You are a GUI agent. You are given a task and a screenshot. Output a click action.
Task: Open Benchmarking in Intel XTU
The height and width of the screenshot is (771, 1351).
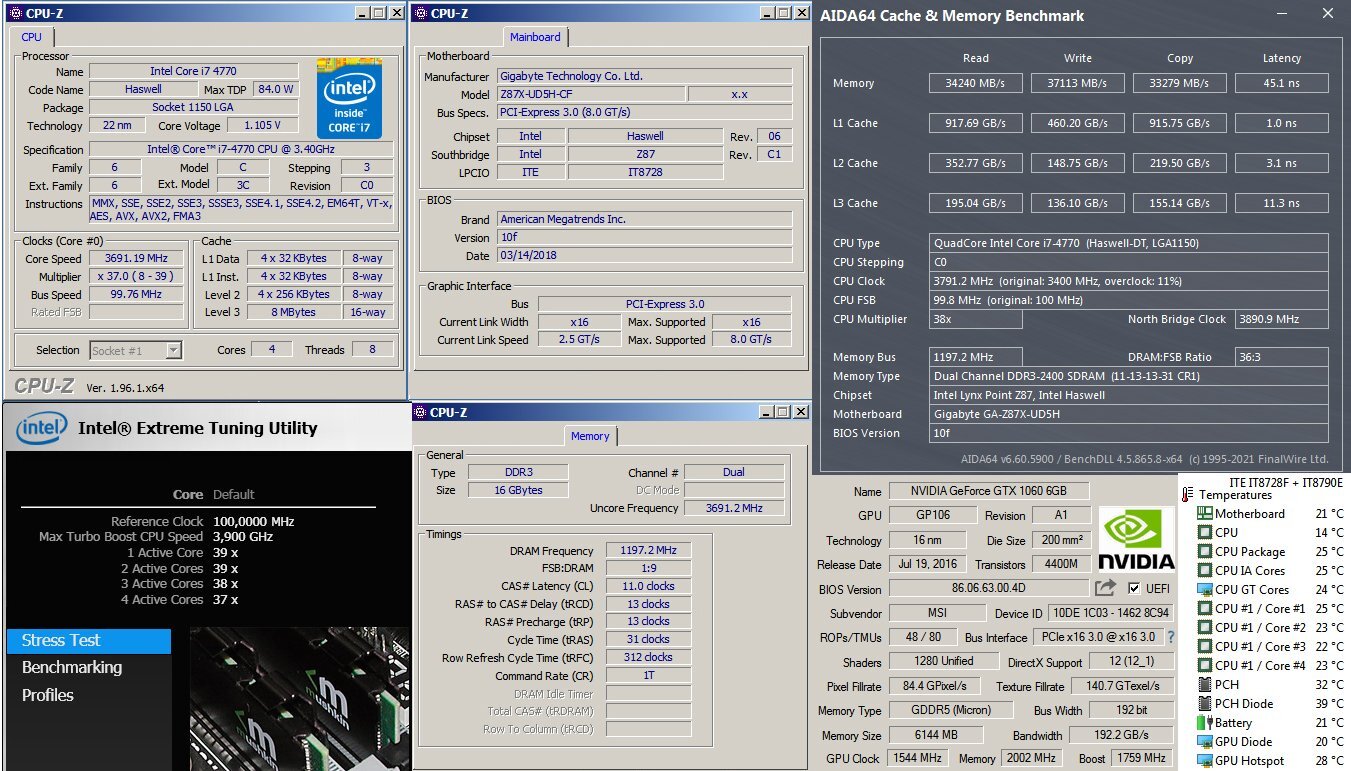[72, 668]
